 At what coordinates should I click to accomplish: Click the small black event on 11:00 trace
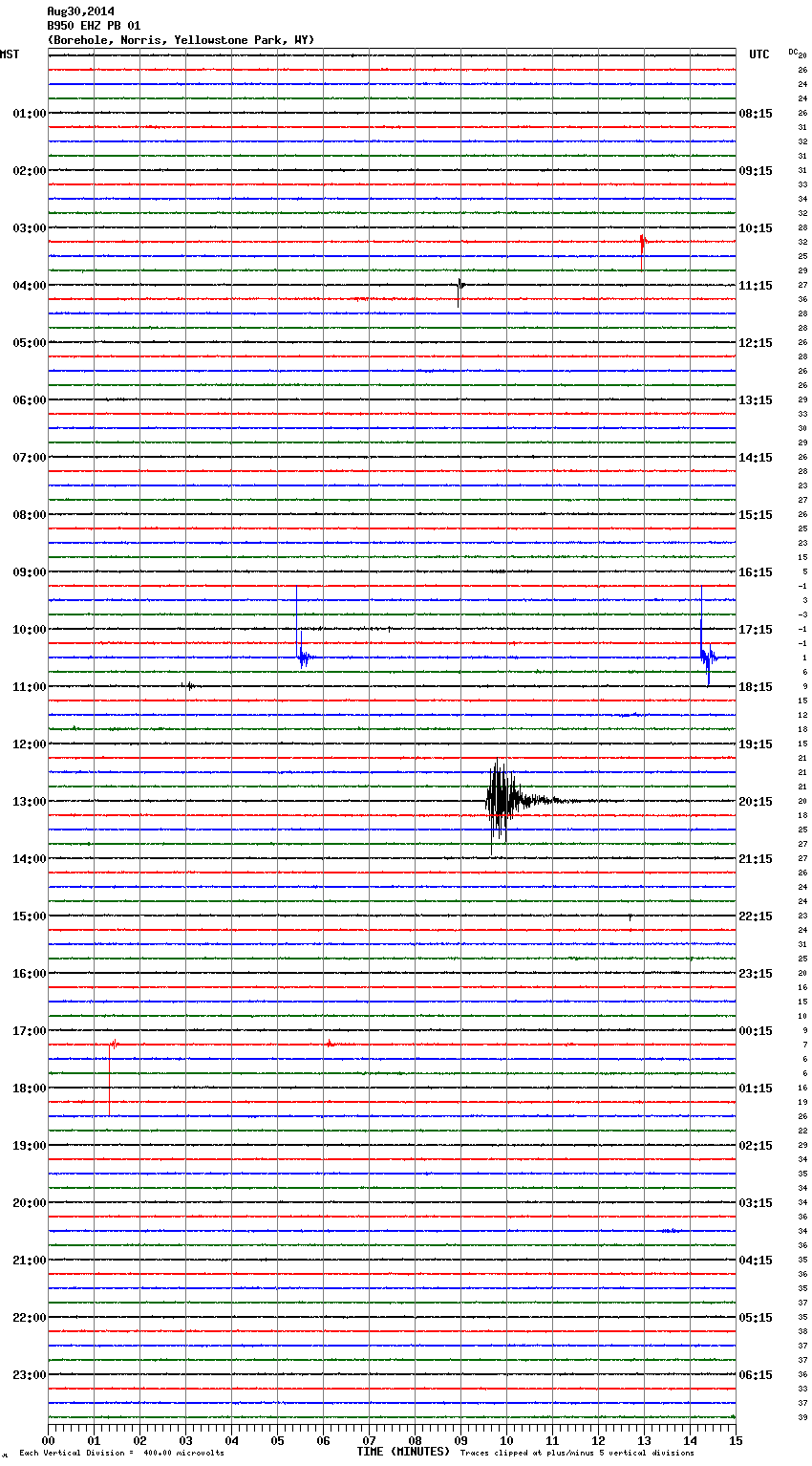pyautogui.click(x=189, y=685)
